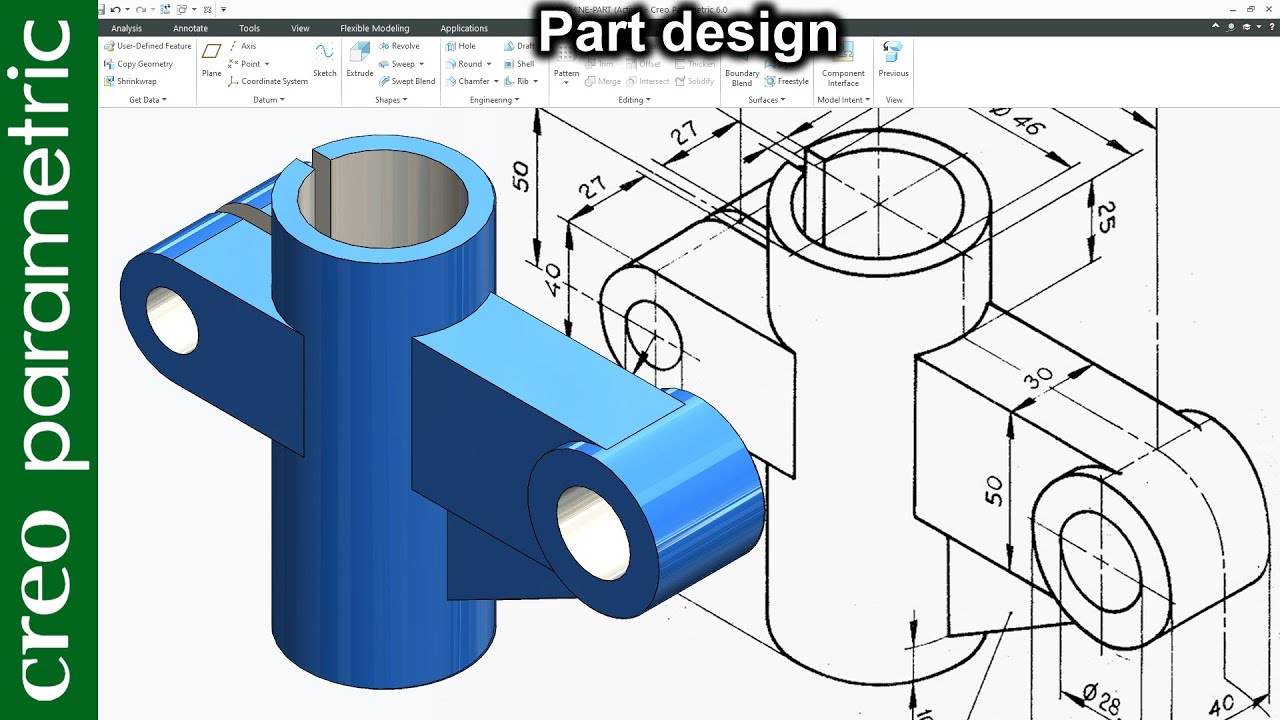
Task: Expand the Editing group menu
Action: (x=634, y=100)
